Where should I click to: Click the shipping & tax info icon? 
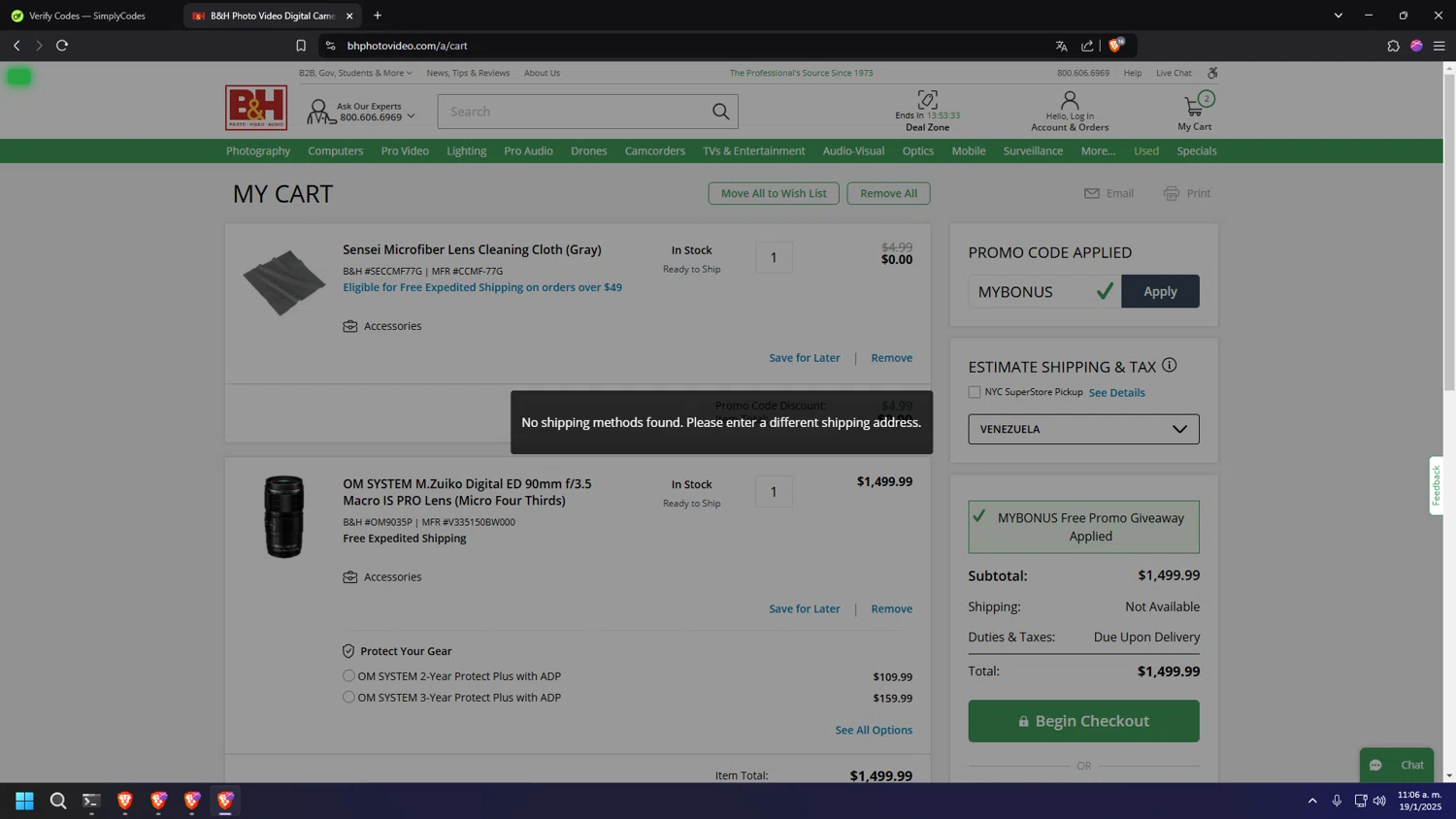coord(1170,365)
